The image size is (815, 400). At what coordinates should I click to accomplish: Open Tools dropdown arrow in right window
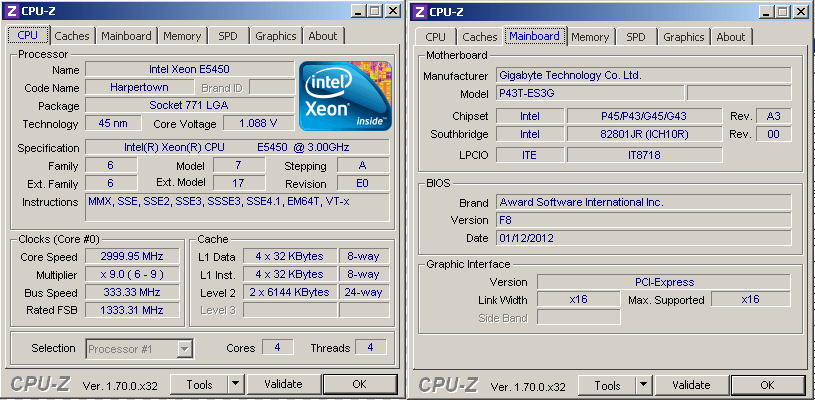pyautogui.click(x=644, y=385)
